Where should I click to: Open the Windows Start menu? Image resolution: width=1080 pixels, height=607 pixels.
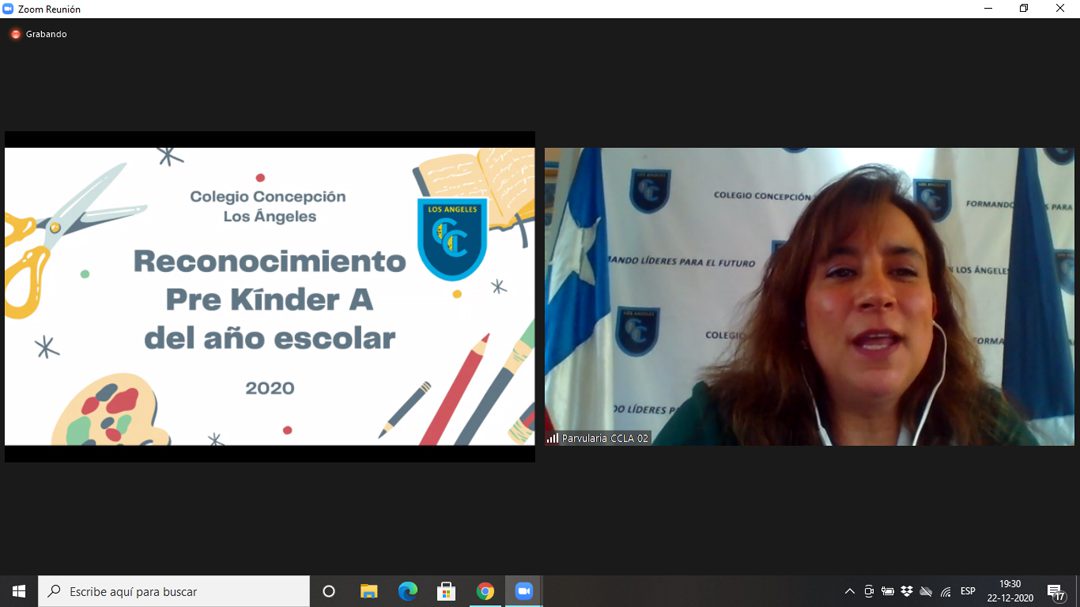click(18, 591)
